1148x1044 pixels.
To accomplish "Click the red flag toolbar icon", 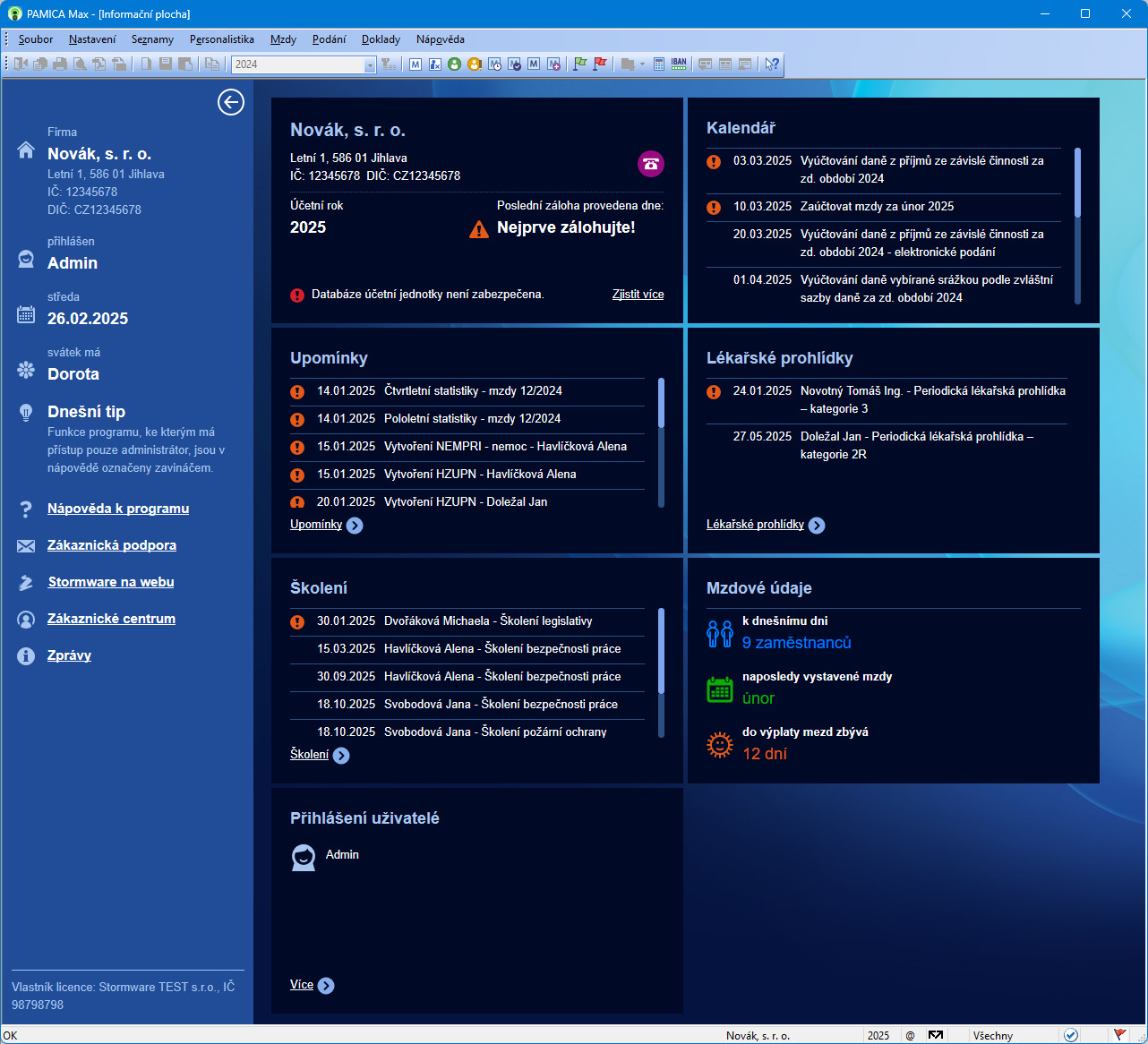I will (x=600, y=64).
